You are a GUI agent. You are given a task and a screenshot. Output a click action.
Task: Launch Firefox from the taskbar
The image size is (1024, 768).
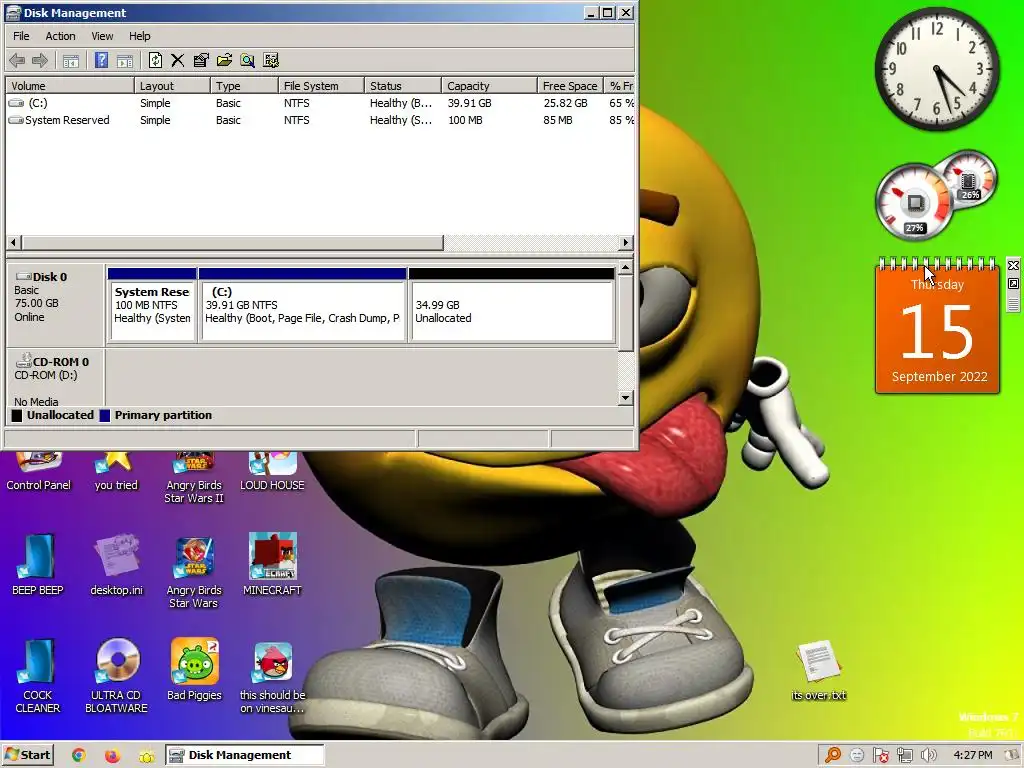coord(112,756)
